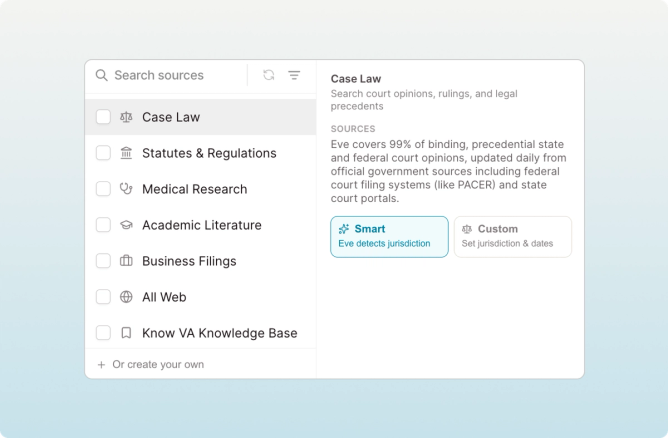This screenshot has width=668, height=438.
Task: Select the Business Filings checkbox
Action: [x=103, y=261]
